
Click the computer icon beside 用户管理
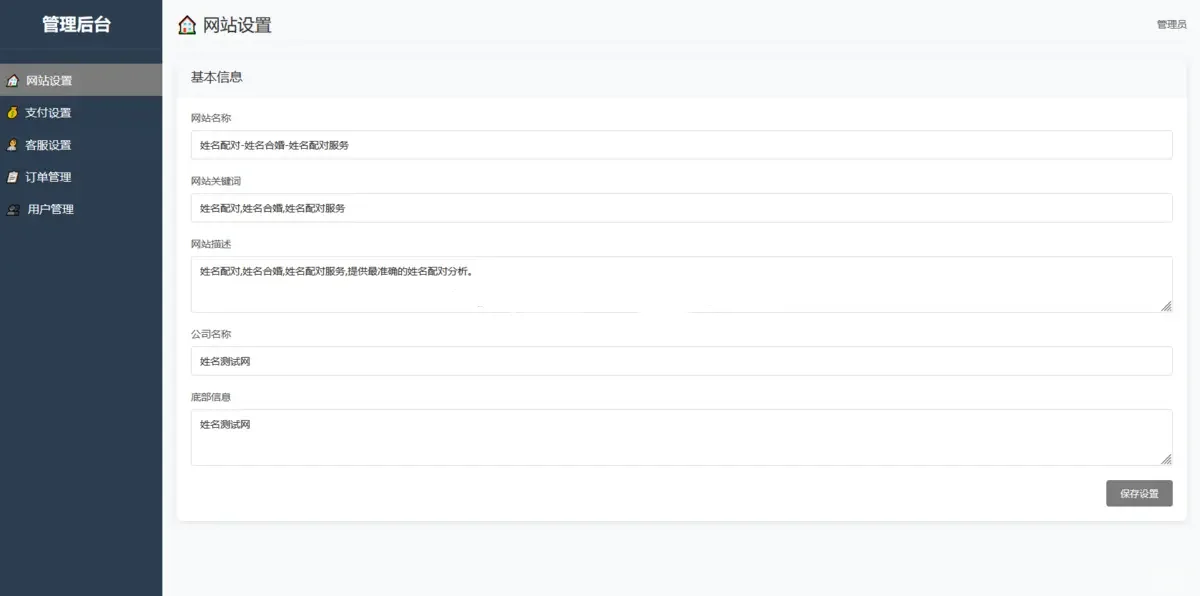[x=13, y=209]
